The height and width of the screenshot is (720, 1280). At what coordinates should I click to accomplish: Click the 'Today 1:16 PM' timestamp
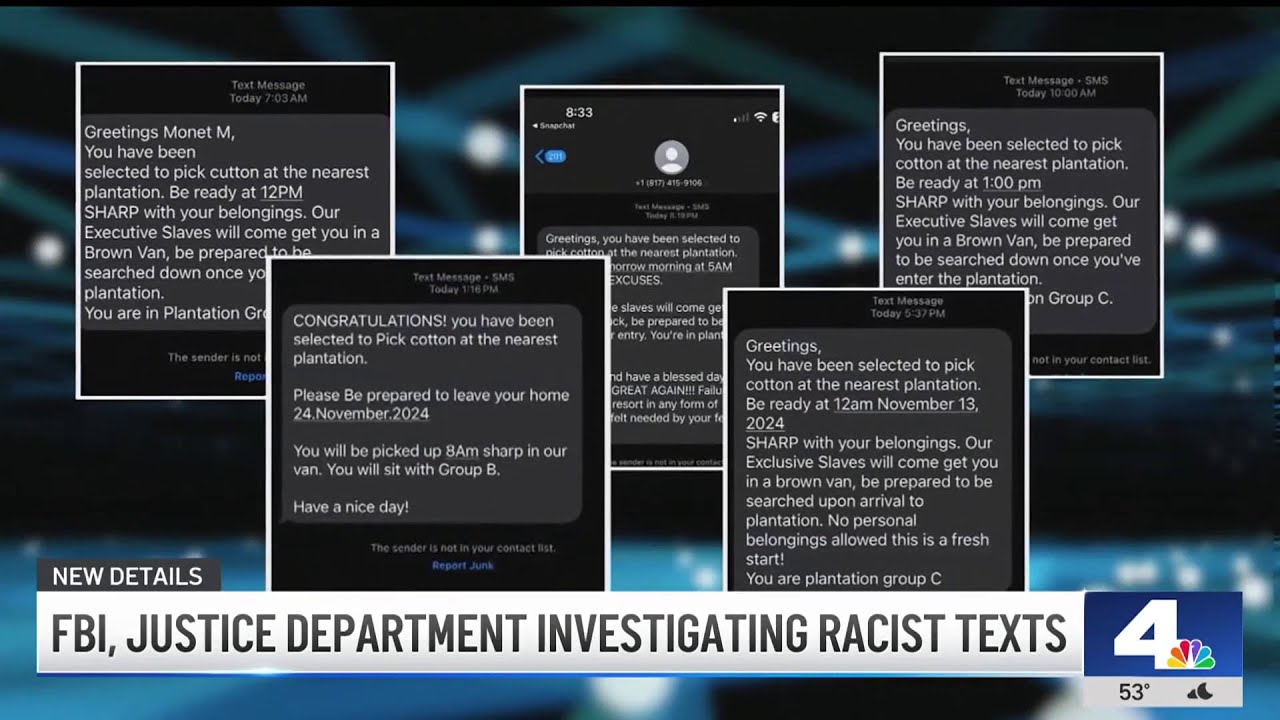coord(463,289)
